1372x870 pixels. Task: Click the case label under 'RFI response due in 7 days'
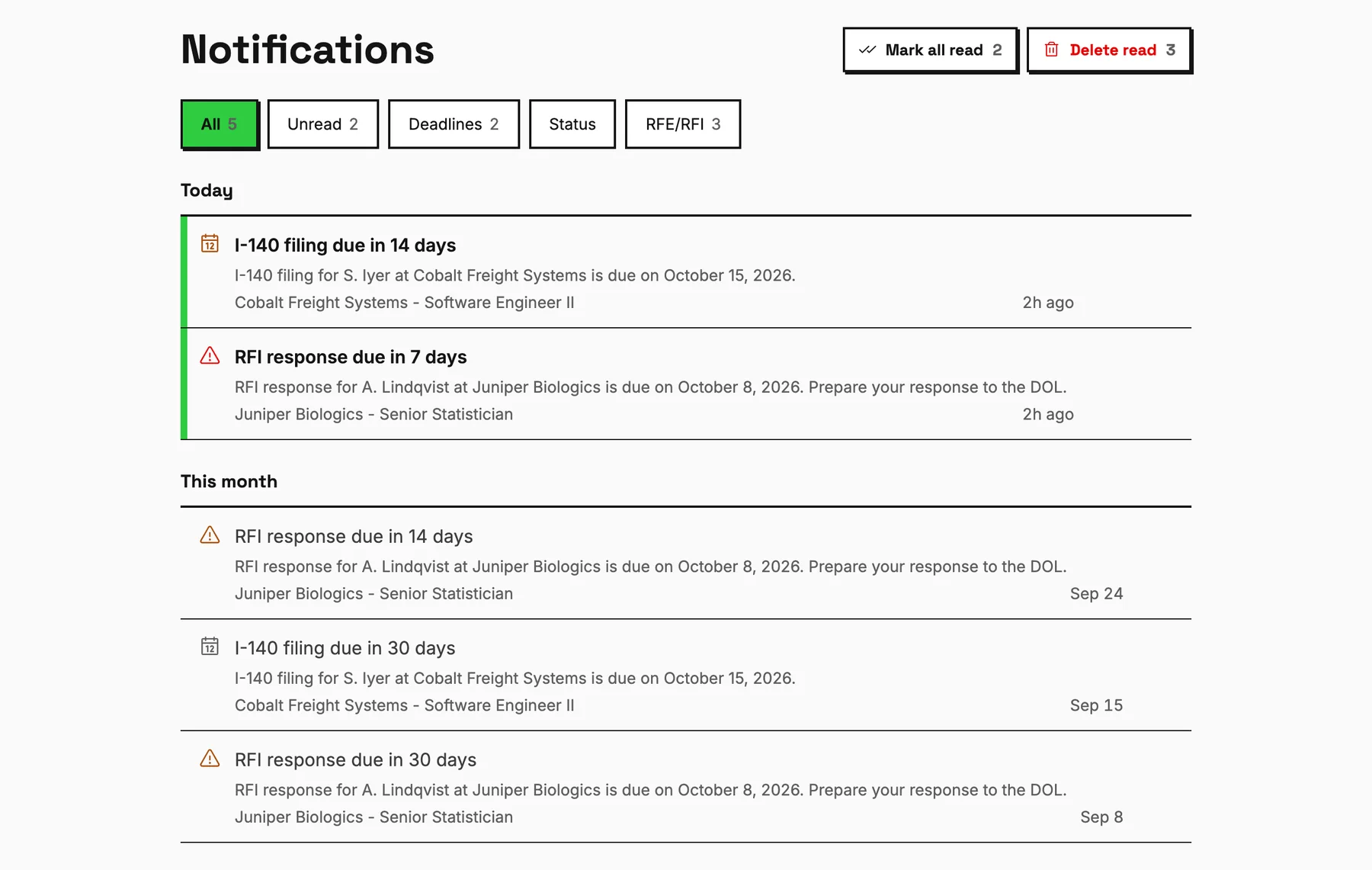click(x=373, y=414)
